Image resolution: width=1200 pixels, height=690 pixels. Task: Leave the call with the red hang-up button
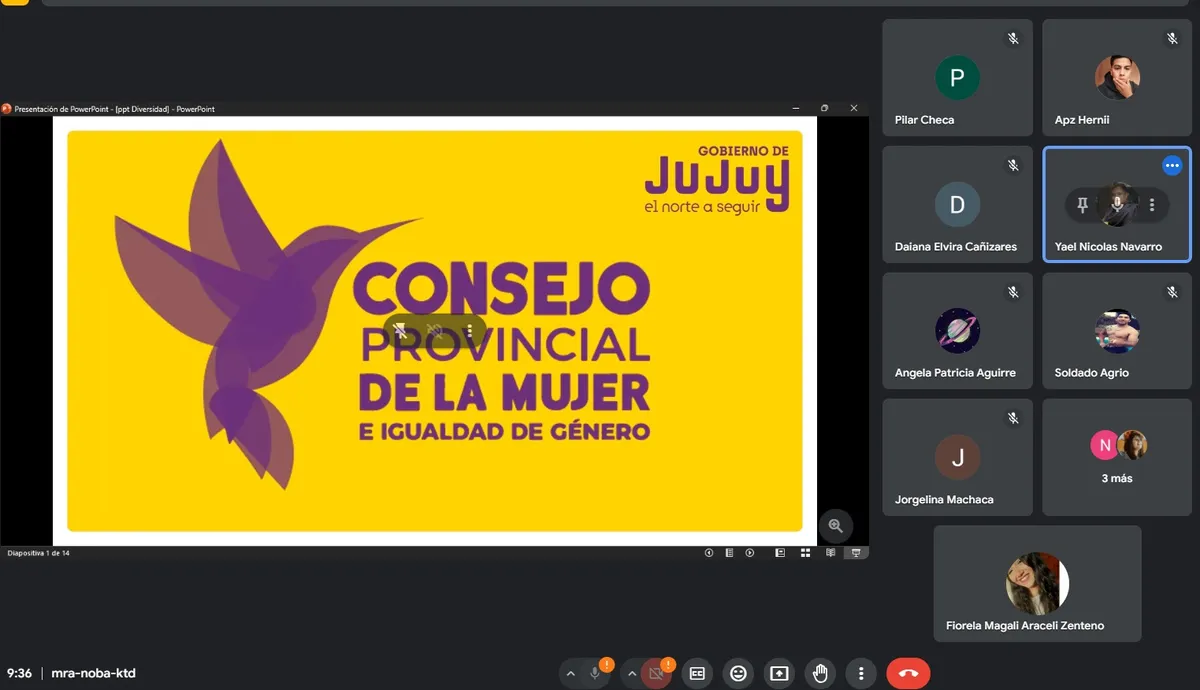(908, 673)
